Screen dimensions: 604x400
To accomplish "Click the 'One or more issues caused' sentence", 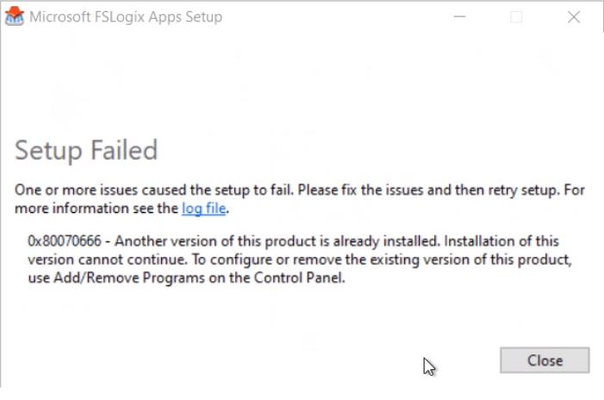I will [x=154, y=190].
